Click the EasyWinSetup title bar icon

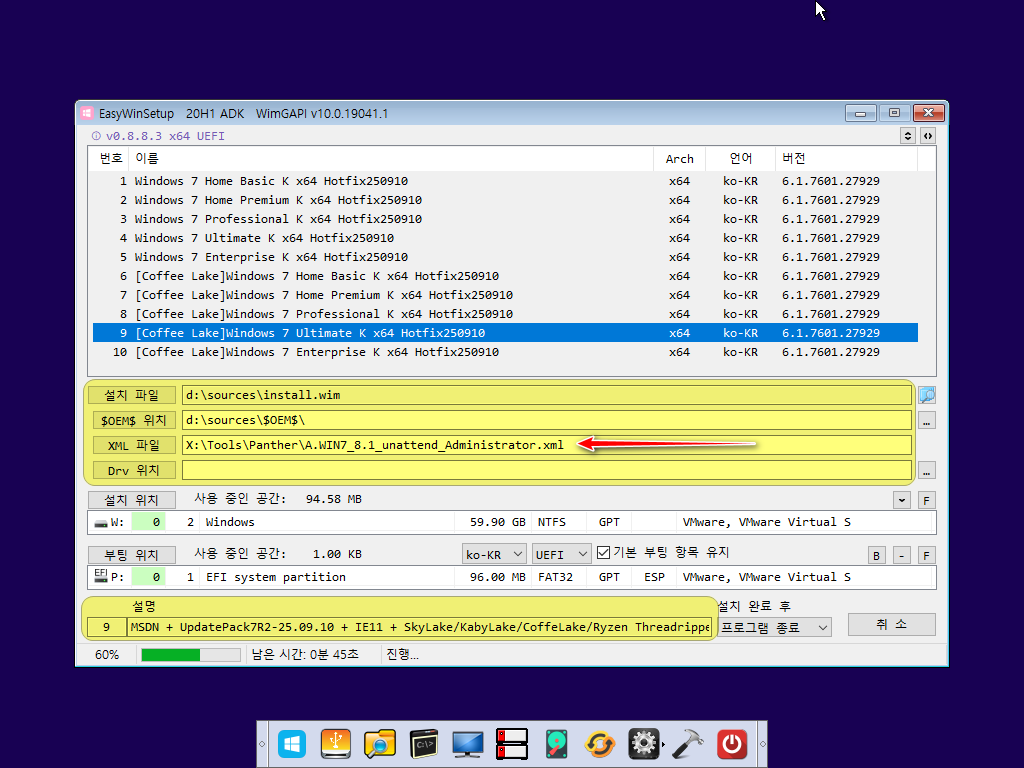[x=87, y=114]
